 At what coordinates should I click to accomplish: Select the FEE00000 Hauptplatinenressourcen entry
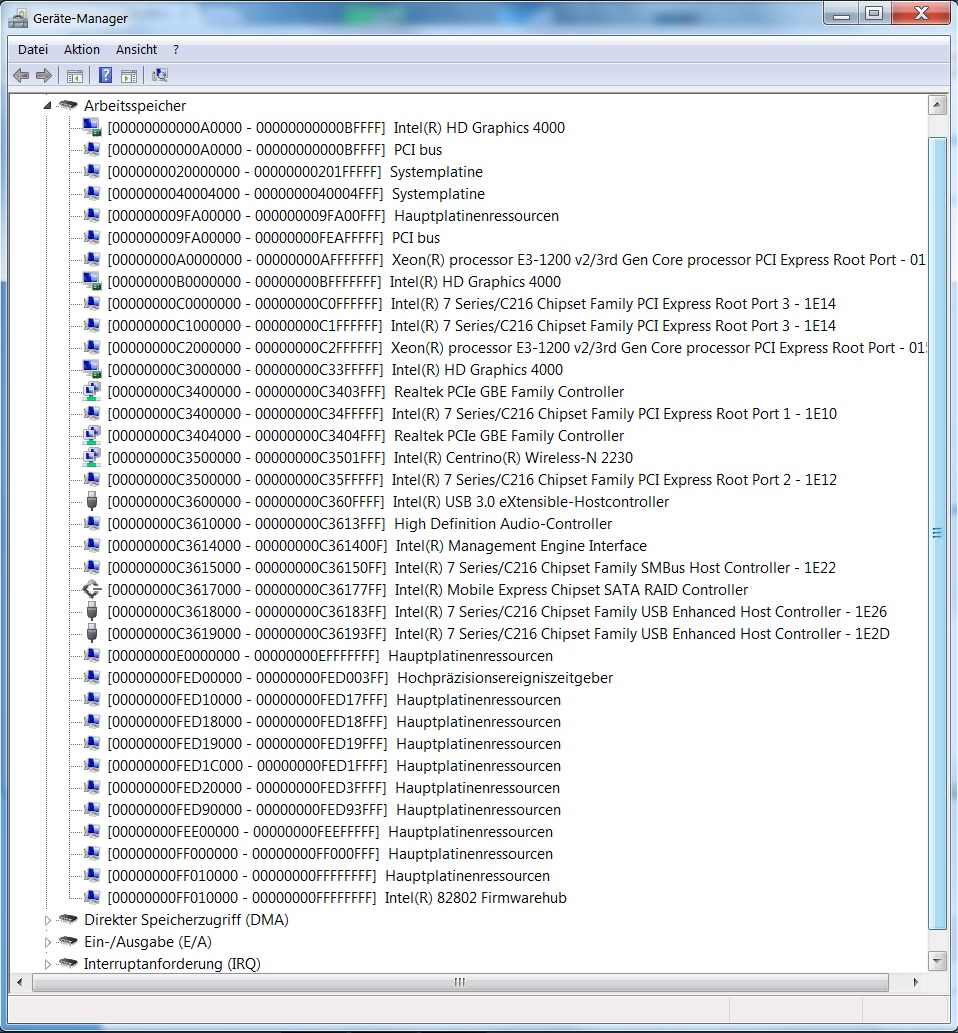pos(330,831)
